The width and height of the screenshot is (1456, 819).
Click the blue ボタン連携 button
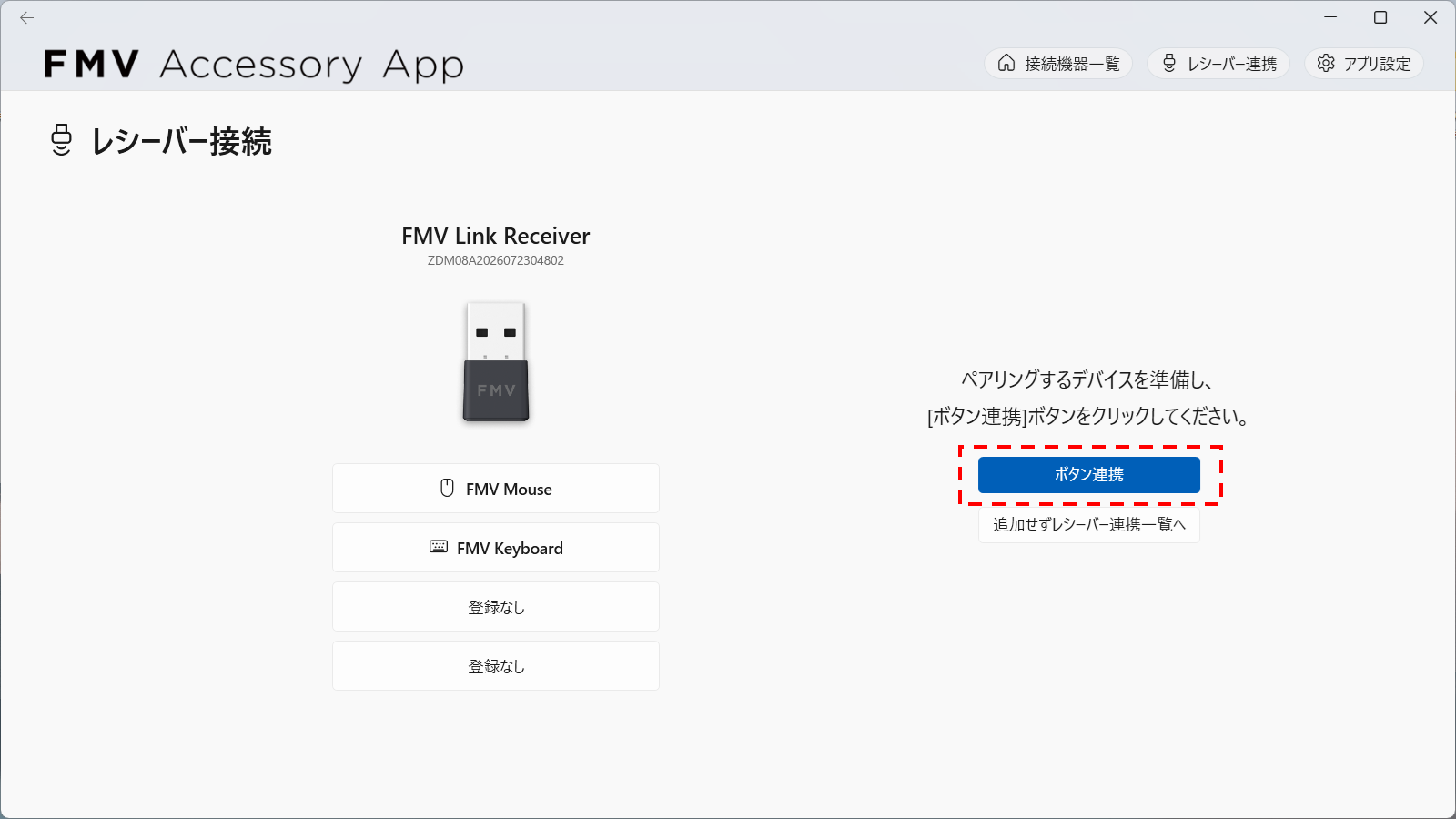point(1089,475)
